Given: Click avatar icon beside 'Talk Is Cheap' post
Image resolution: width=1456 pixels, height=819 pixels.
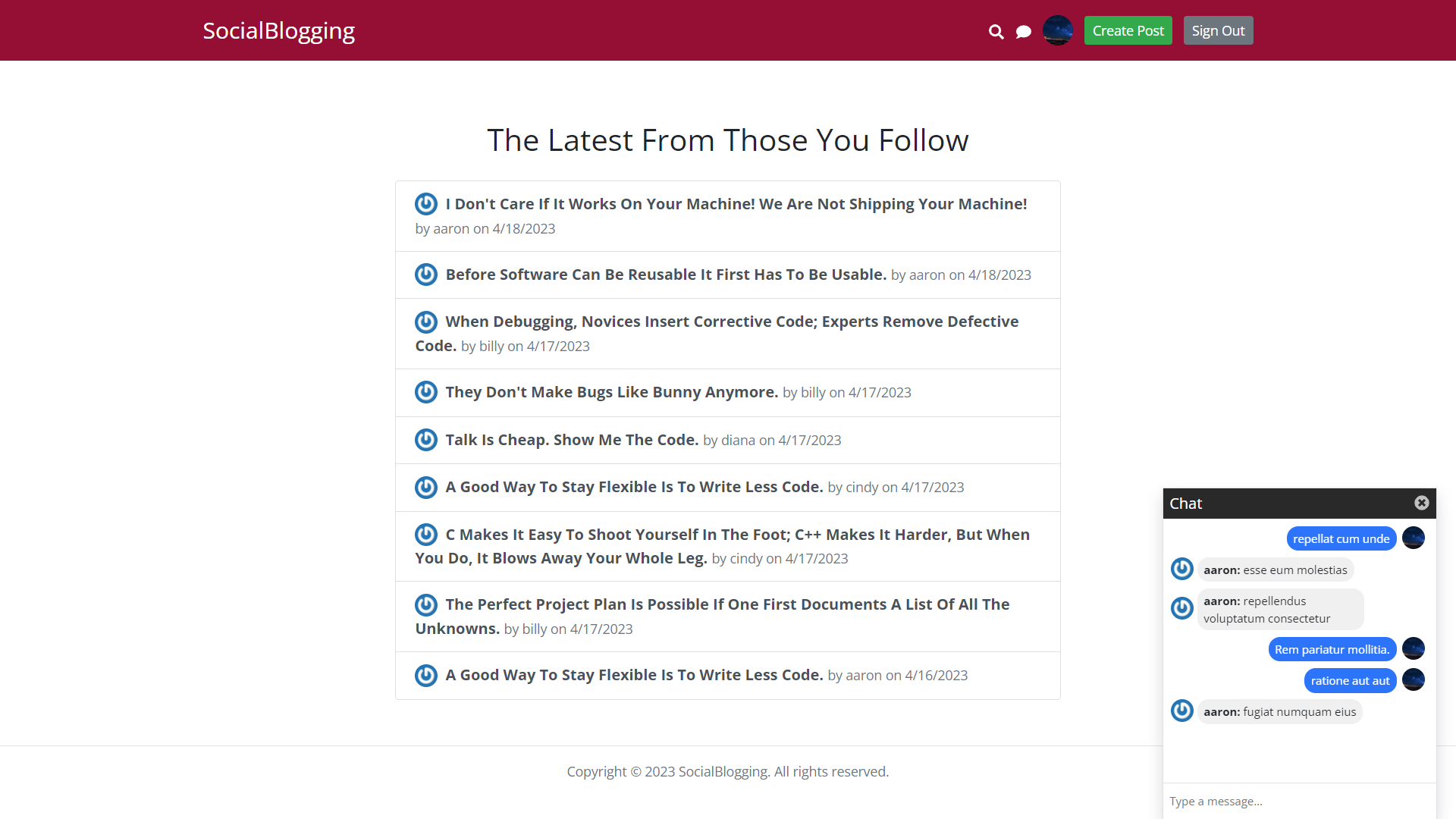Looking at the screenshot, I should [x=426, y=440].
